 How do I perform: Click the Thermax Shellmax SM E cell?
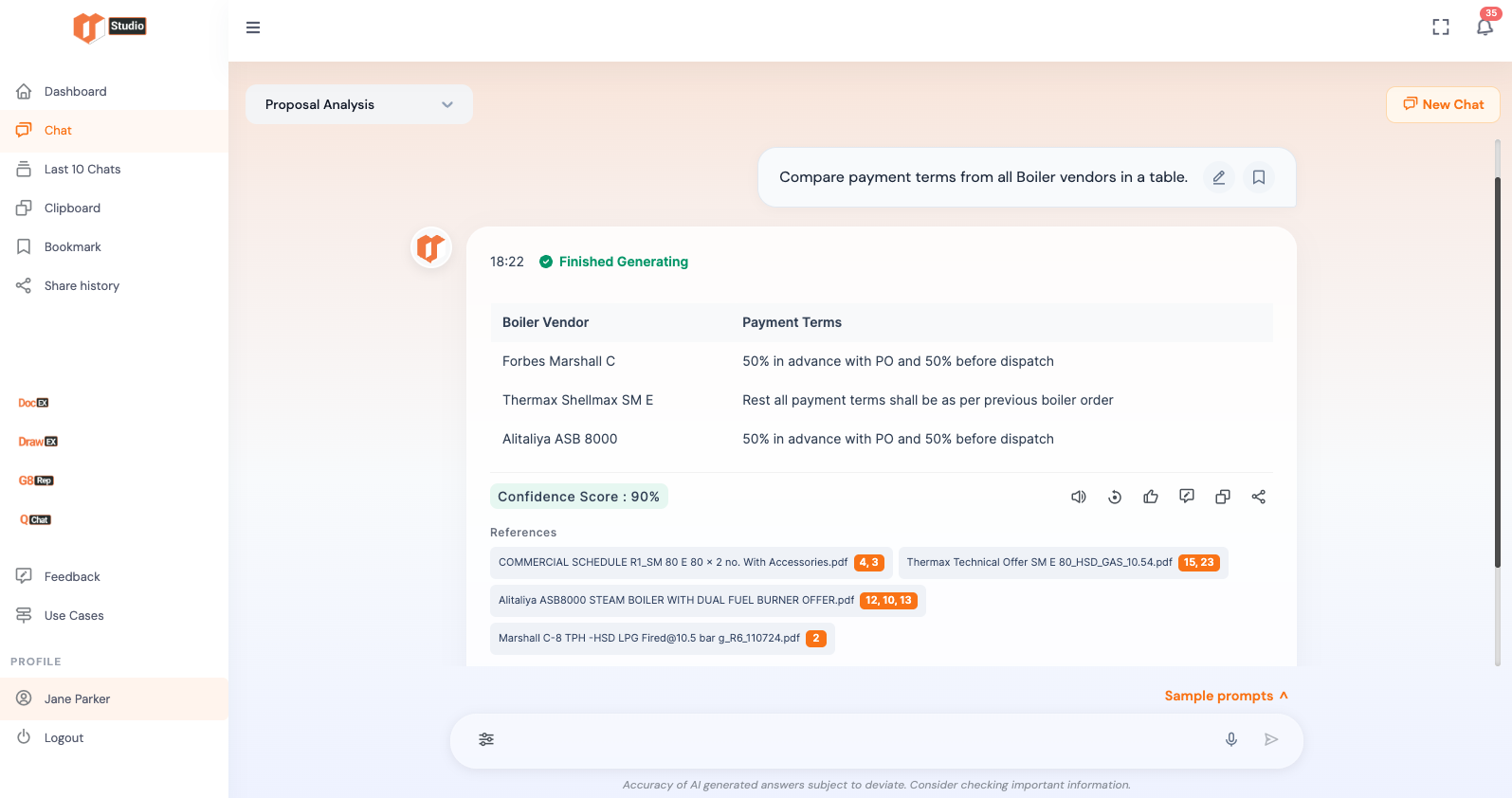[x=577, y=400]
